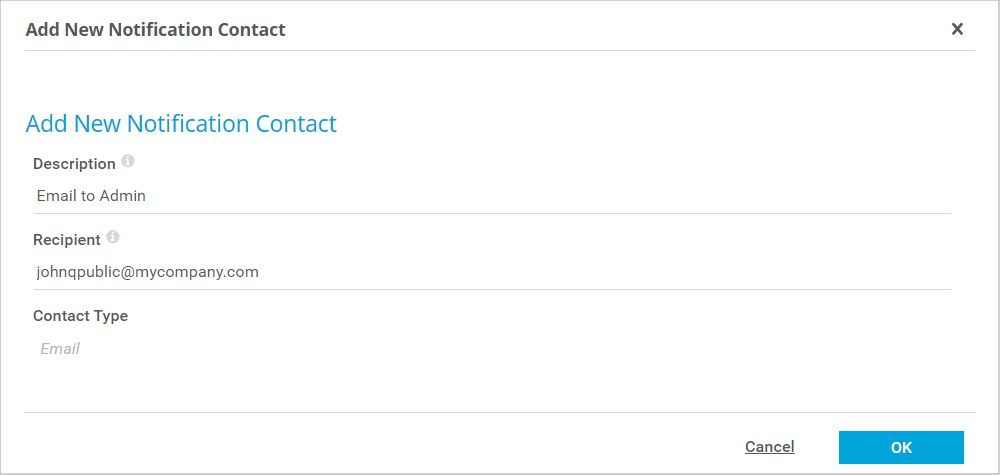Click the info icon beside Description
This screenshot has width=1000, height=475.
point(128,161)
